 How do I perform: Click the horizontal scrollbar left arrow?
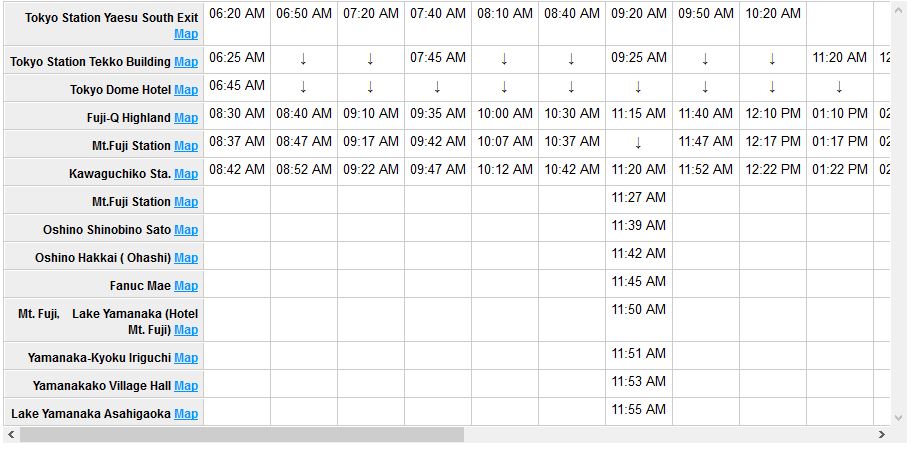pyautogui.click(x=11, y=434)
